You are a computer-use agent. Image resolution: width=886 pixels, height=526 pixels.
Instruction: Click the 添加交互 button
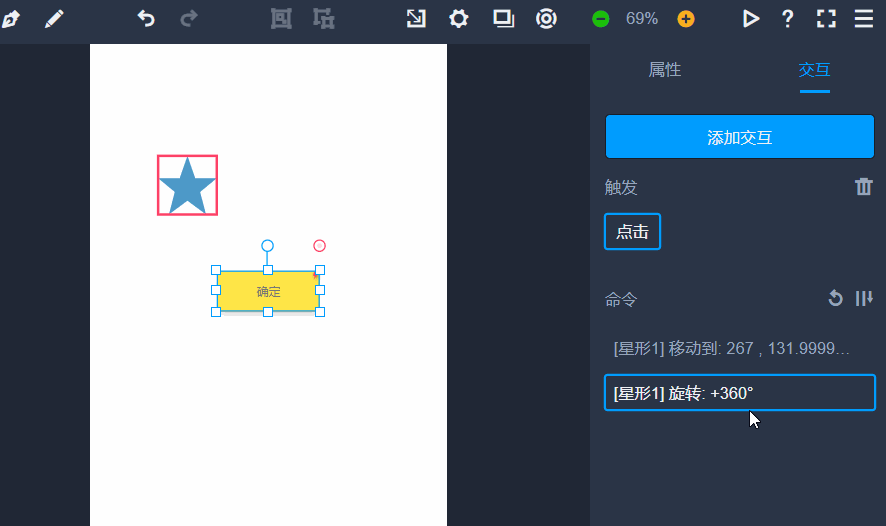740,137
